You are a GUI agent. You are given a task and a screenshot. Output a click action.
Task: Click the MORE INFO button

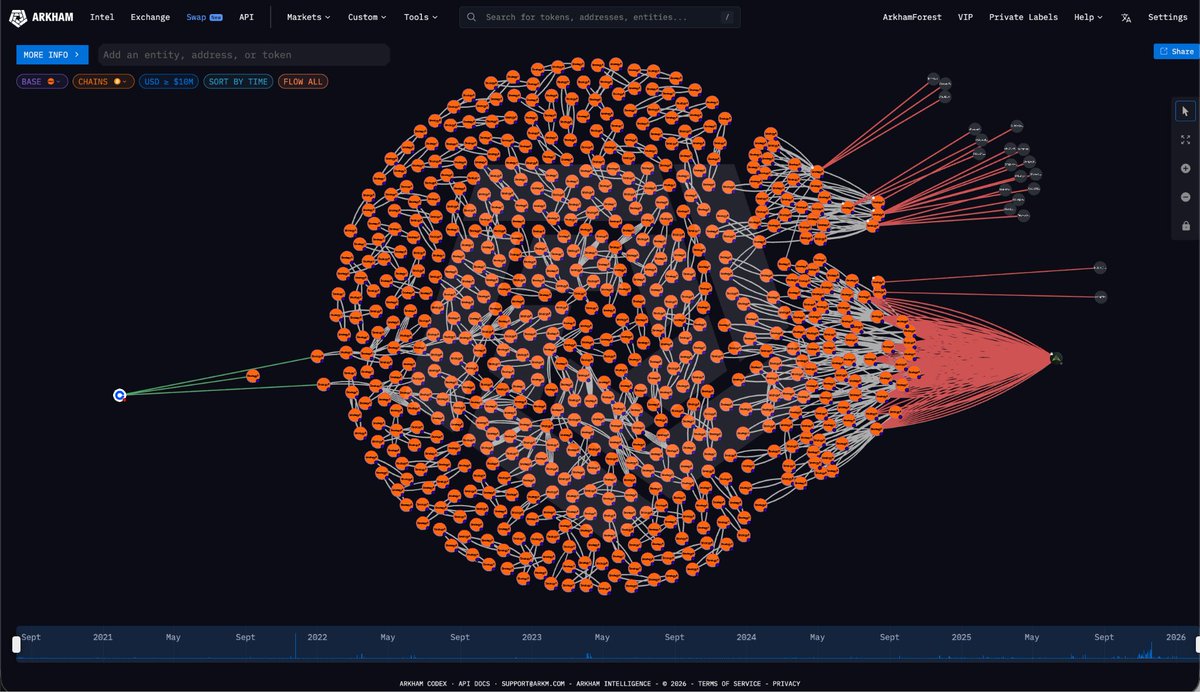[52, 55]
